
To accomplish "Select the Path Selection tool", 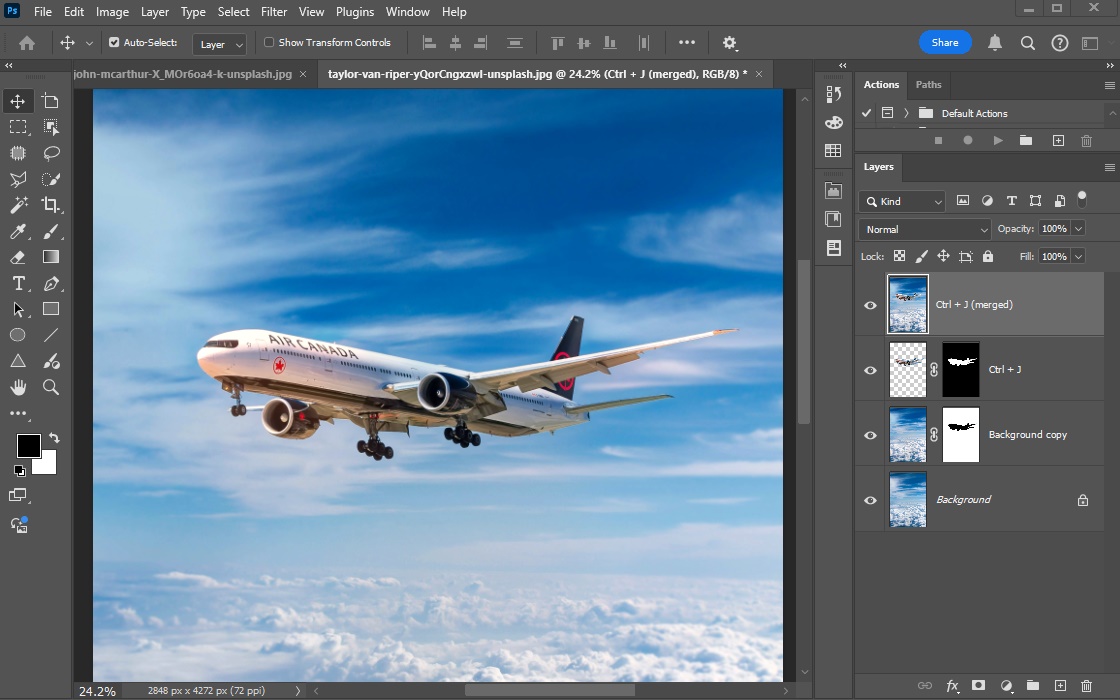I will [x=18, y=309].
